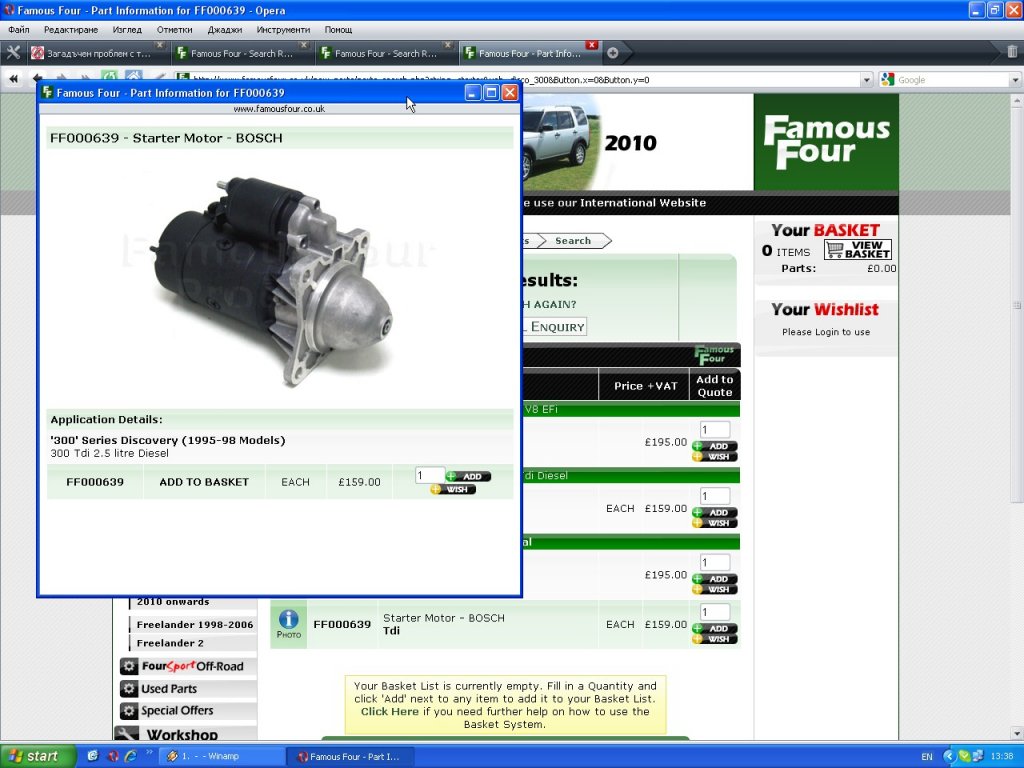Click 'Please Login to use' wishlist text
The image size is (1024, 768).
826,332
